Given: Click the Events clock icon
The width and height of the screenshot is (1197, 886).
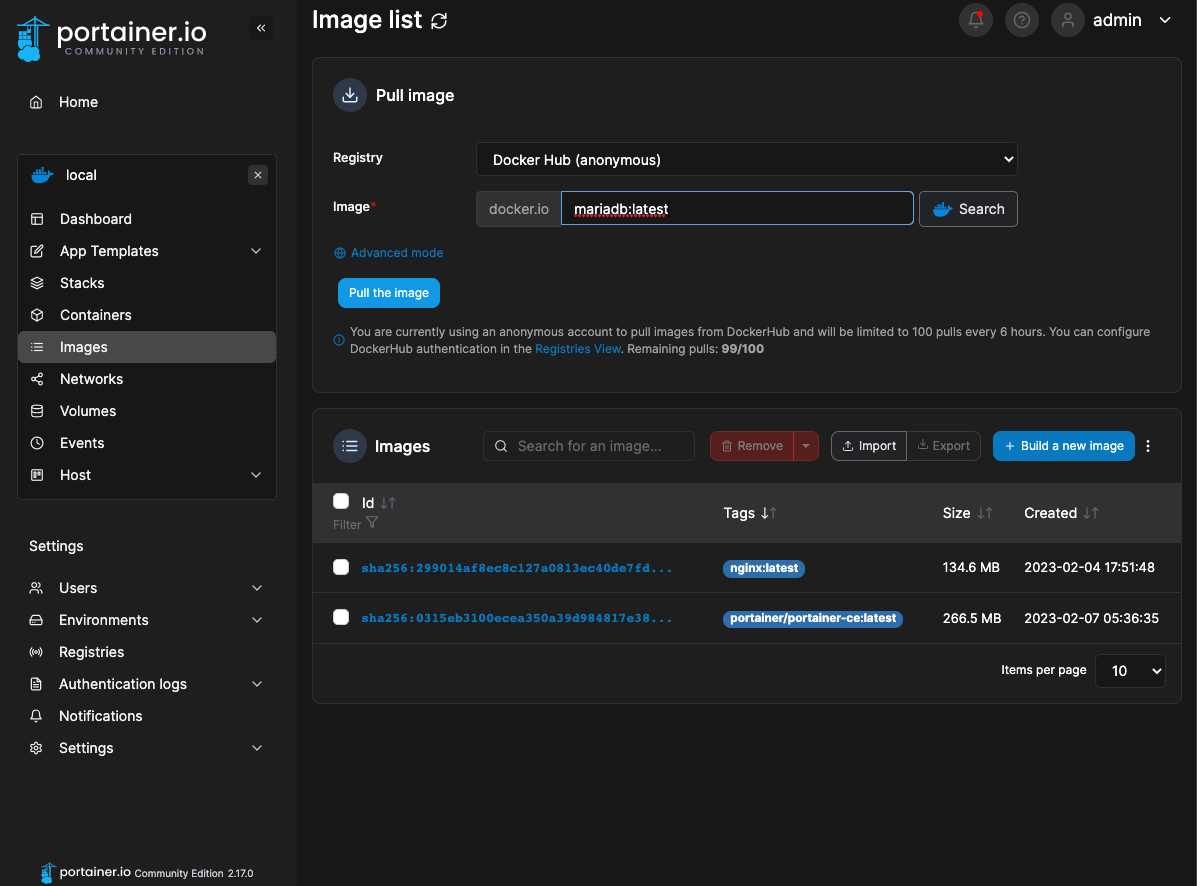Looking at the screenshot, I should coord(37,443).
